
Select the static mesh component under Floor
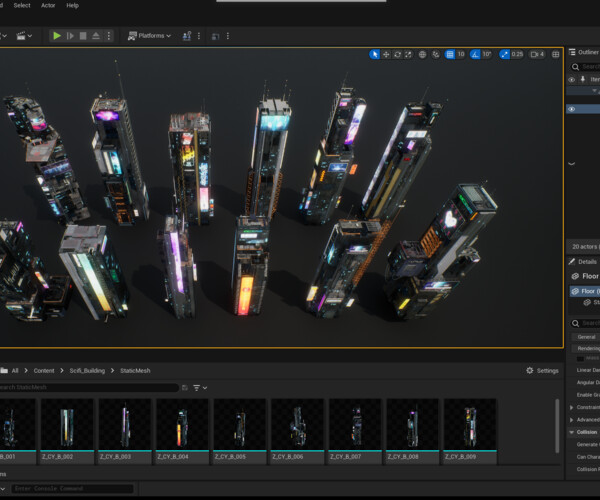[591, 302]
